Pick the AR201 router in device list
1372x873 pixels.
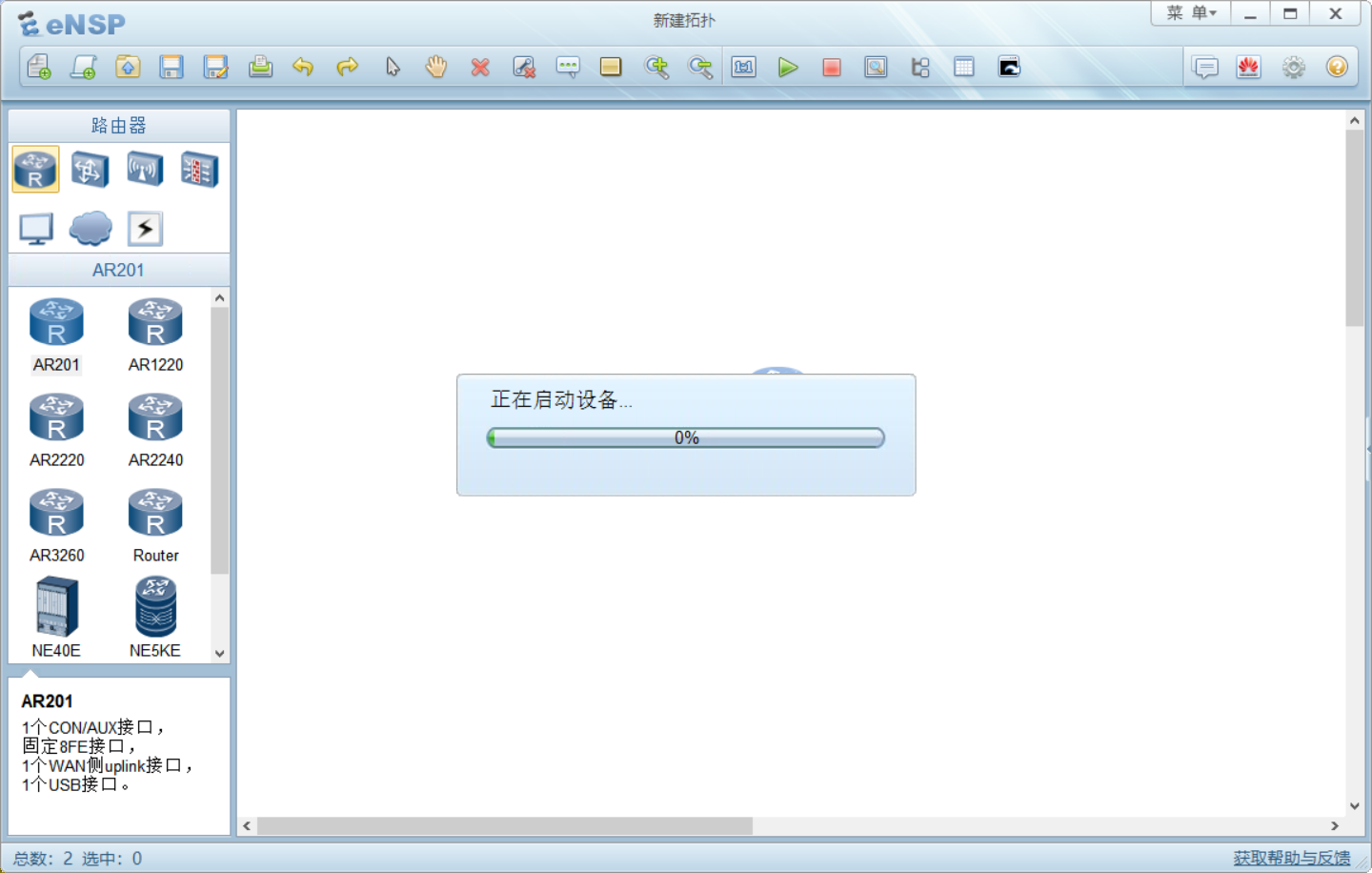click(x=56, y=335)
